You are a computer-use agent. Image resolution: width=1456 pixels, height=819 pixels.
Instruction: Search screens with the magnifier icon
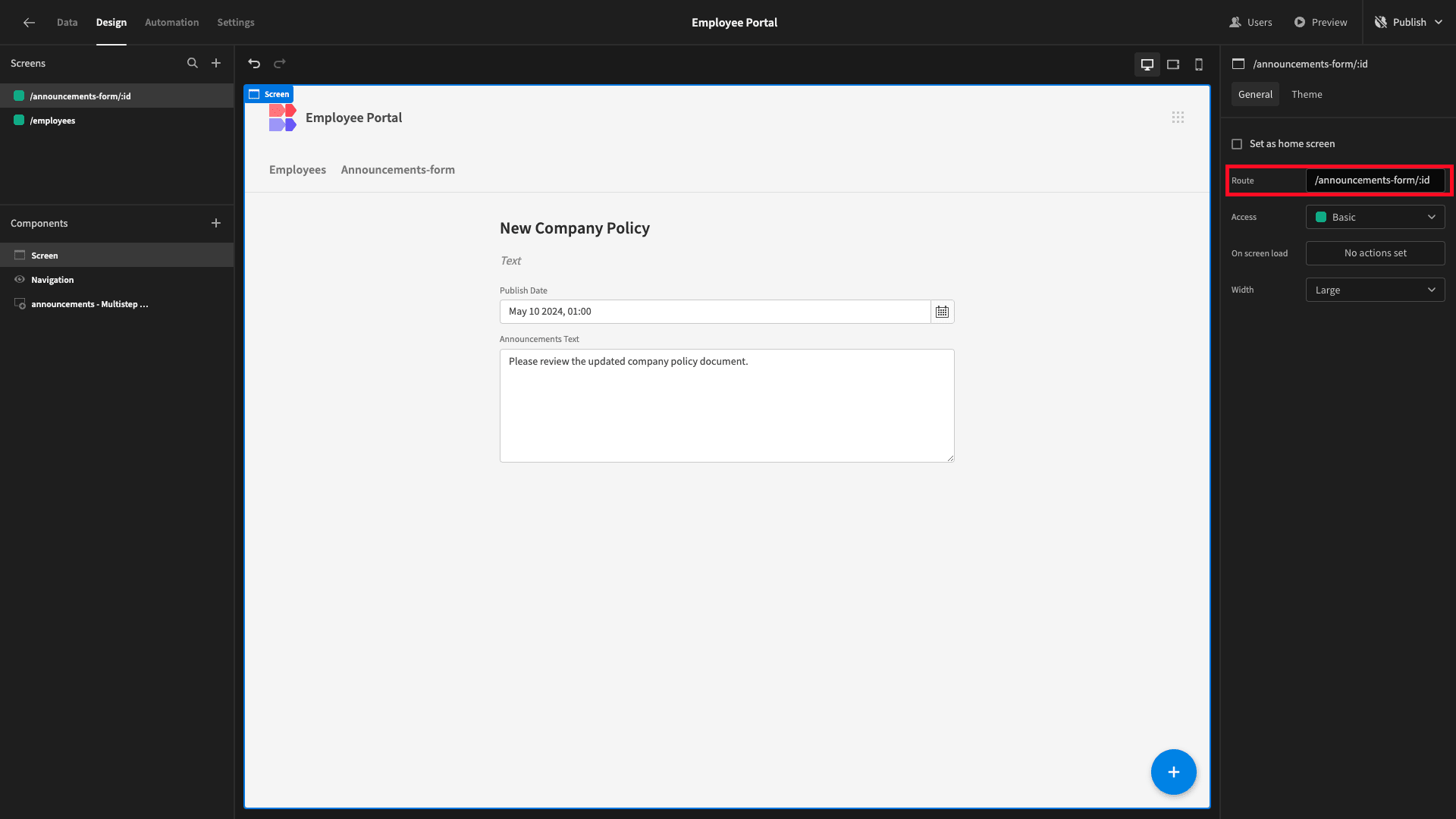[x=193, y=64]
